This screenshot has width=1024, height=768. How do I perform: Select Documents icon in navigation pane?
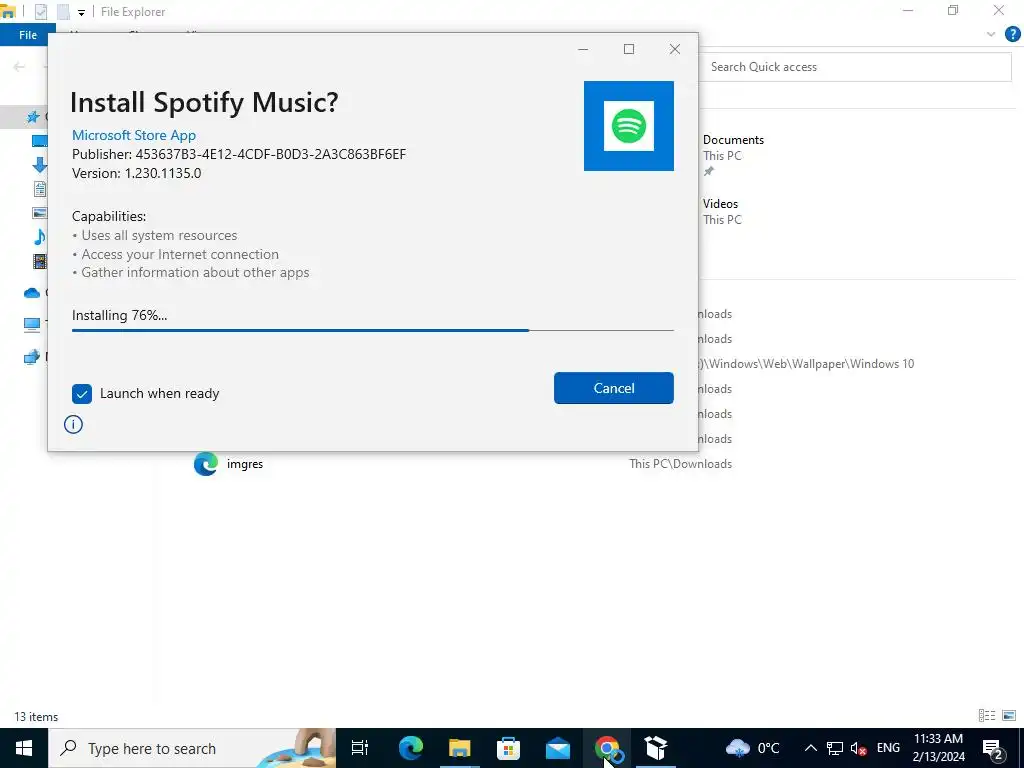coord(39,189)
